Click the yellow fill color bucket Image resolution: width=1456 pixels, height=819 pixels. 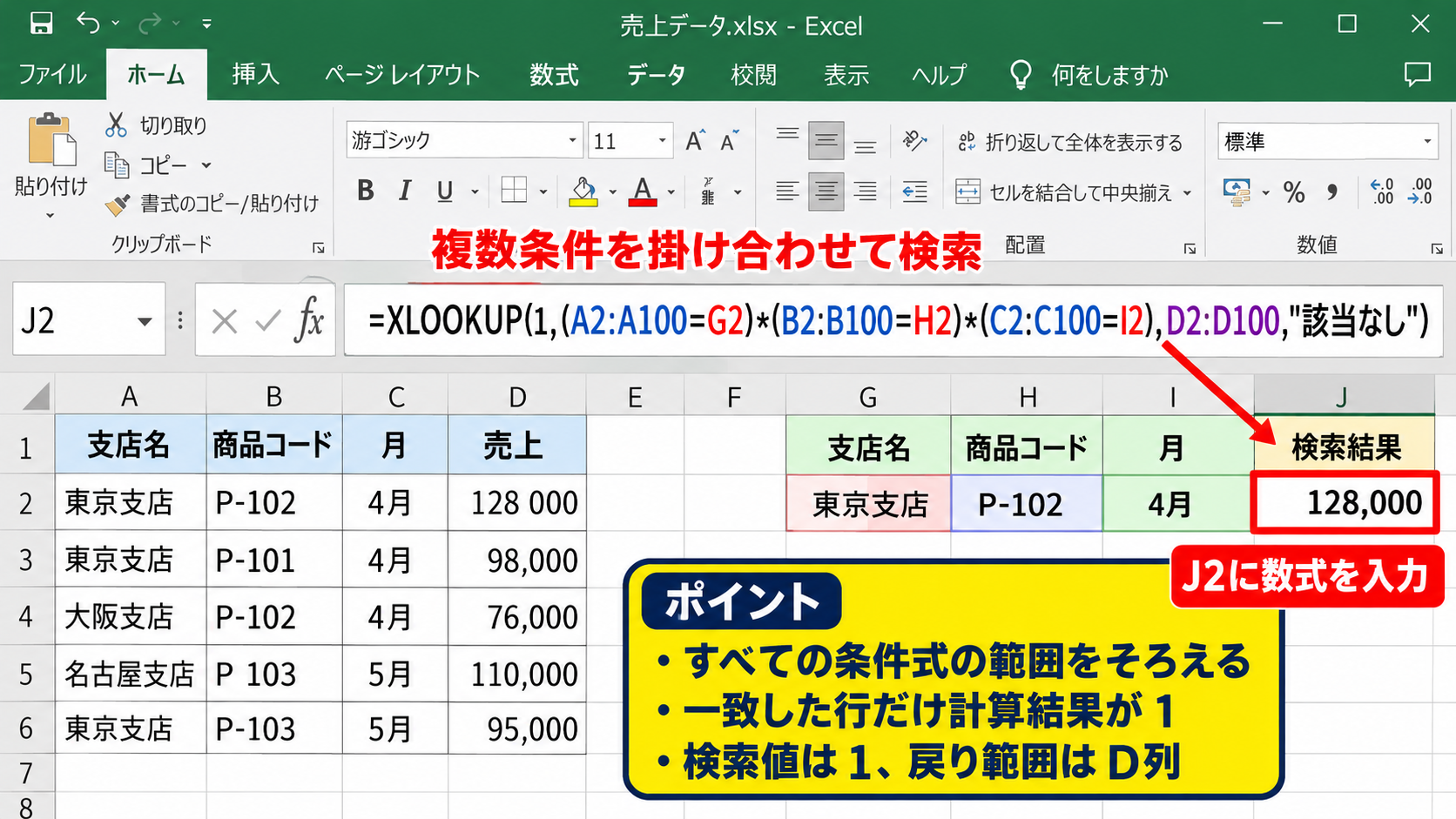(583, 191)
